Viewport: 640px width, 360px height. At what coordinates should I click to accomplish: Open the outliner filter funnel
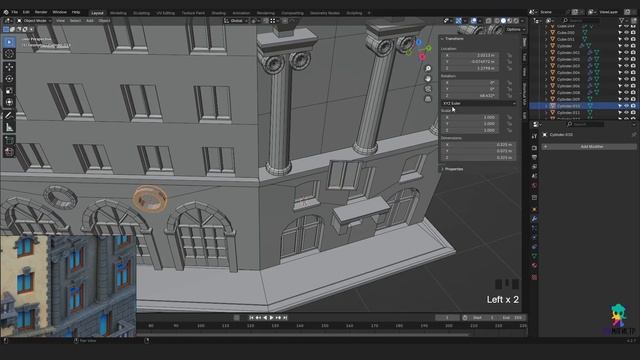[x=621, y=20]
